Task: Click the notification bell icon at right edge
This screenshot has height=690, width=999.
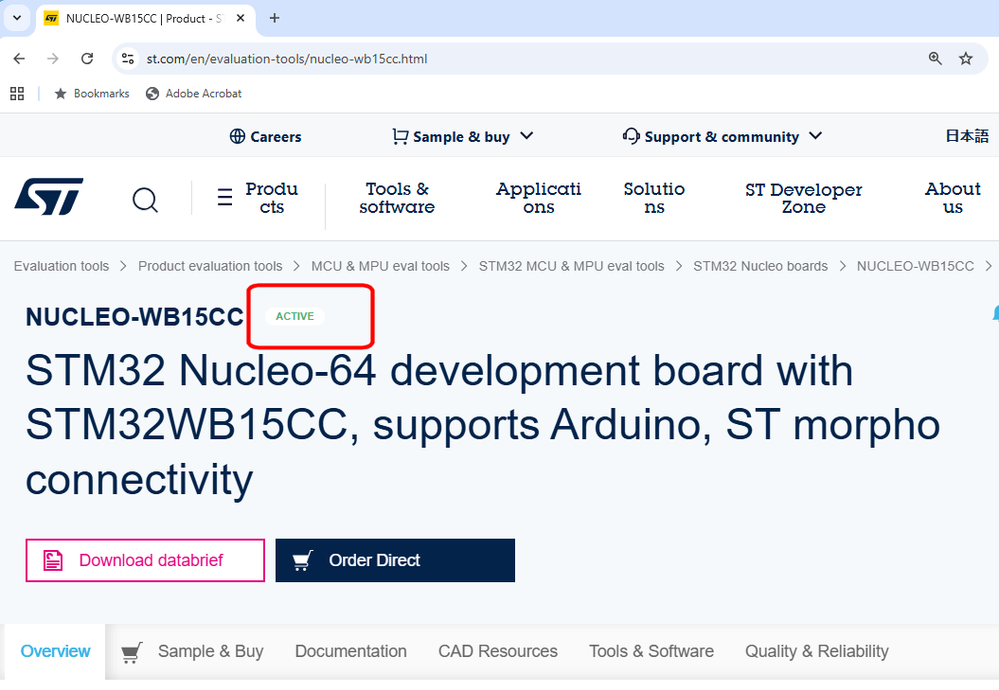Action: tap(995, 313)
